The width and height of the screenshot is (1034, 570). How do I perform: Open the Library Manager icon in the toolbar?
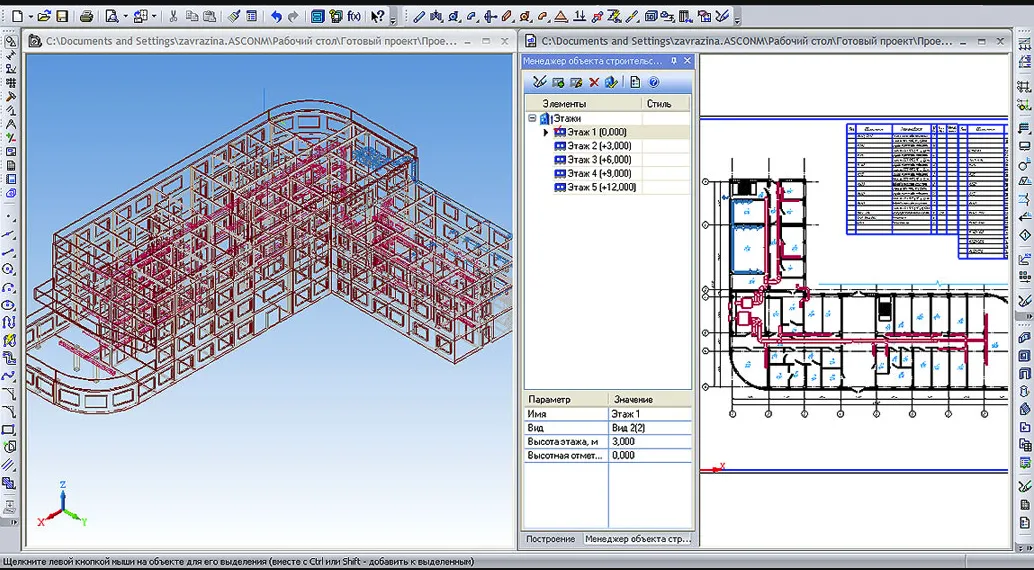pyautogui.click(x=317, y=16)
